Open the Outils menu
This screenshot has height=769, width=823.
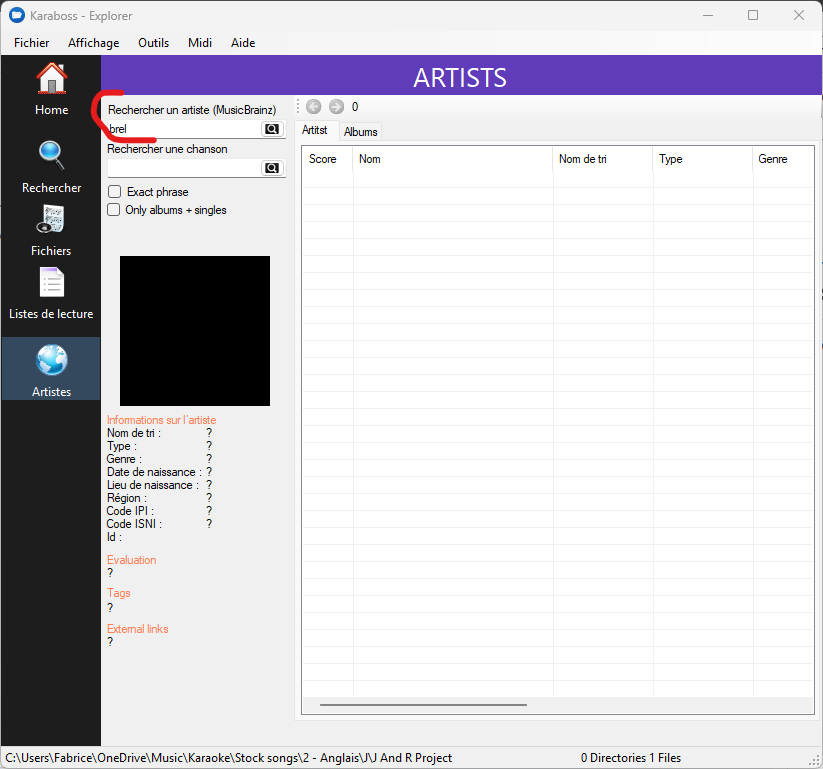pos(153,43)
